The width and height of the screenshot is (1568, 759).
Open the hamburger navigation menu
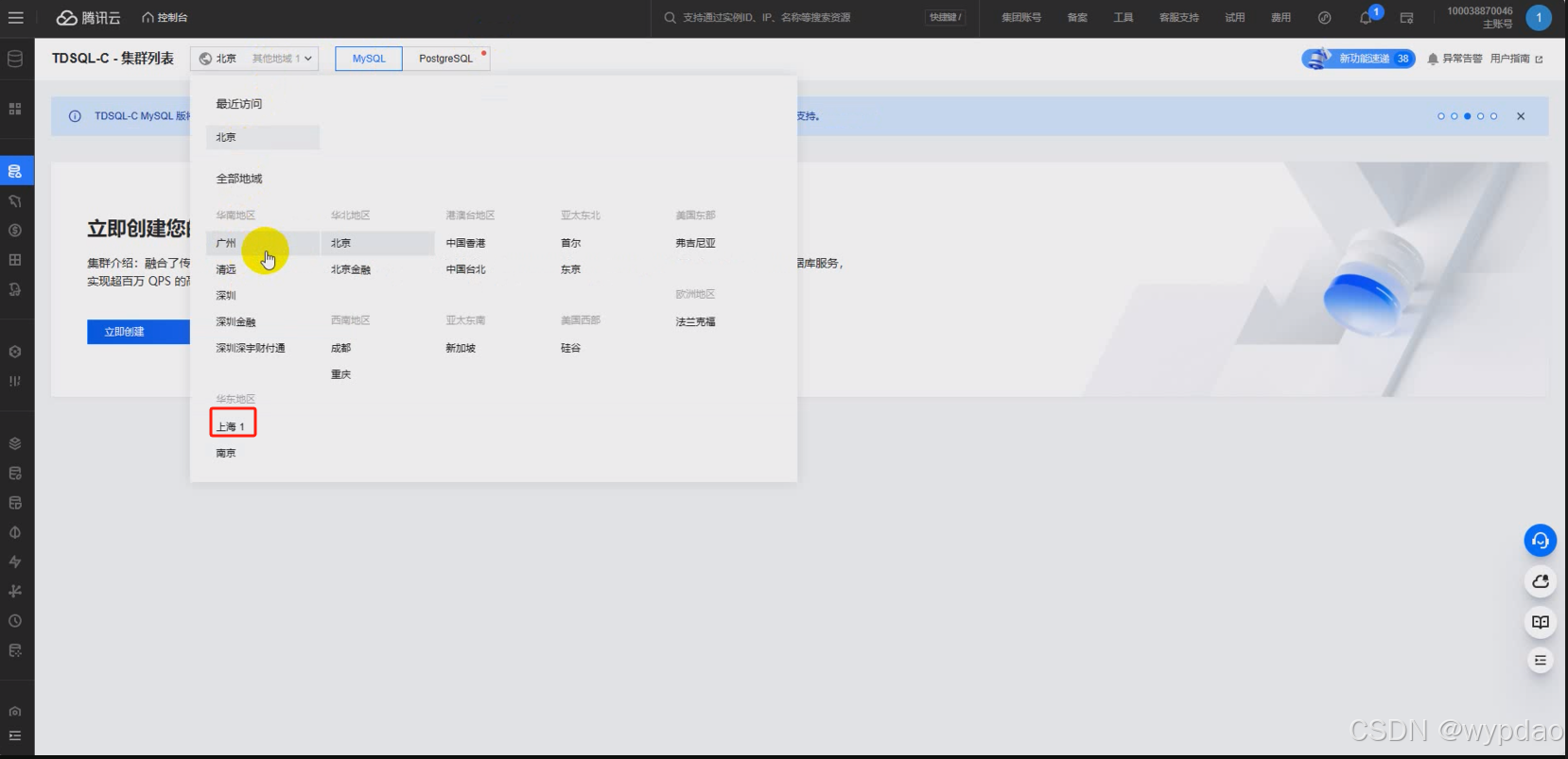15,17
